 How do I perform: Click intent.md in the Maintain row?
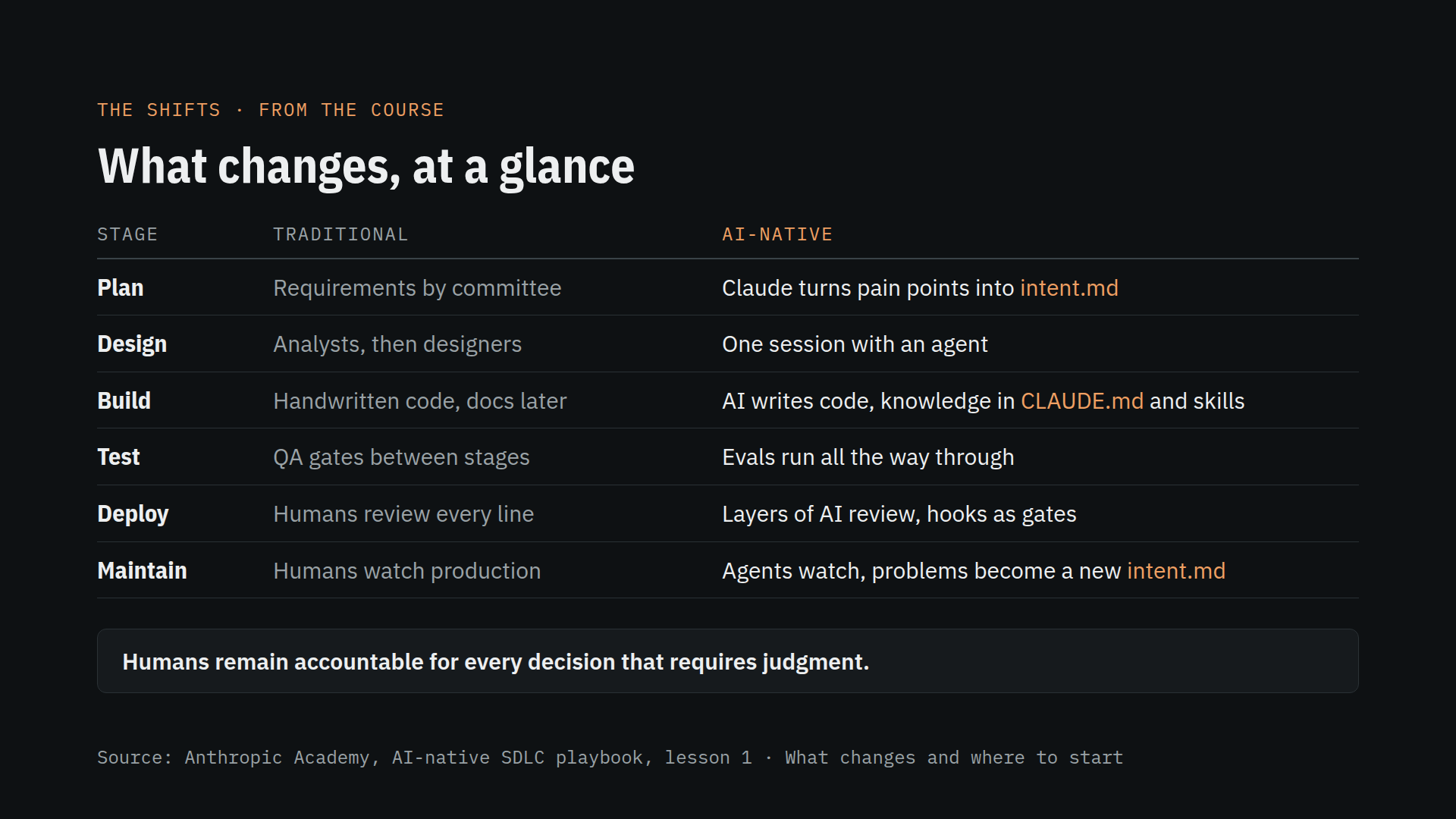[1176, 571]
